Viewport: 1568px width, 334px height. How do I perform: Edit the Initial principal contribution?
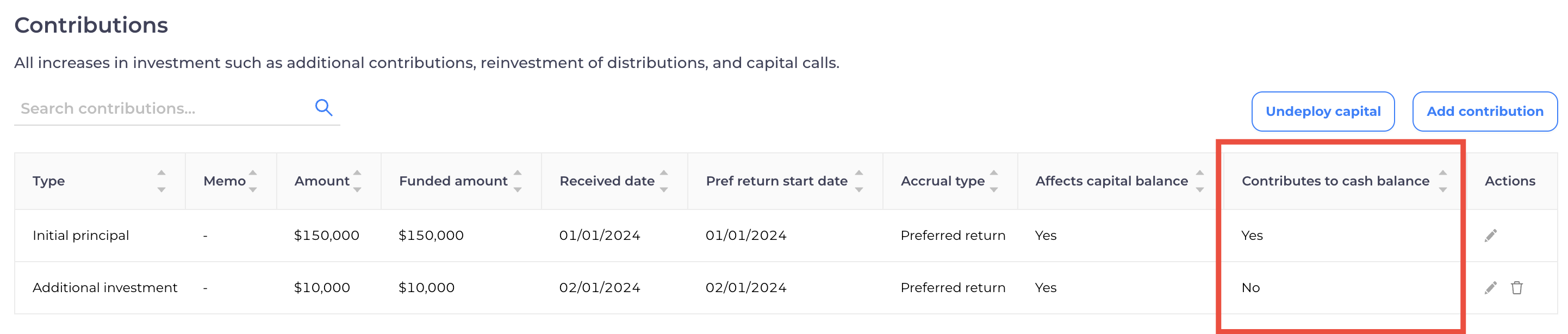tap(1490, 235)
